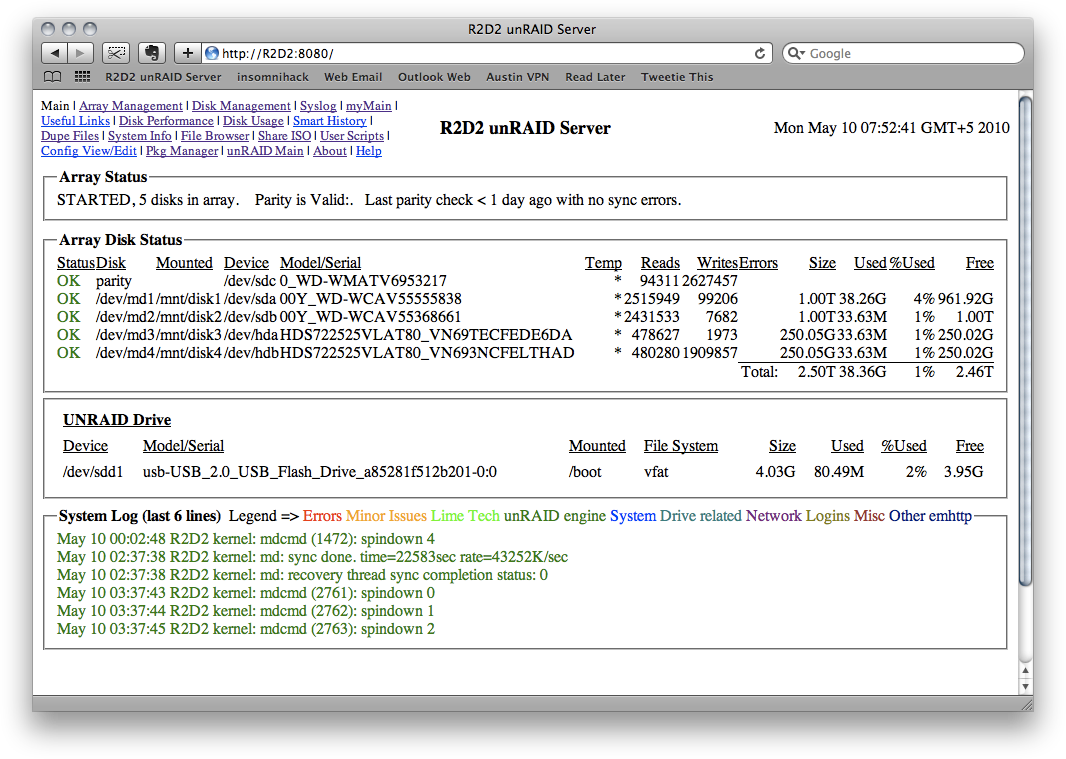Click the vfat file system value
This screenshot has width=1066, height=759.
point(656,471)
